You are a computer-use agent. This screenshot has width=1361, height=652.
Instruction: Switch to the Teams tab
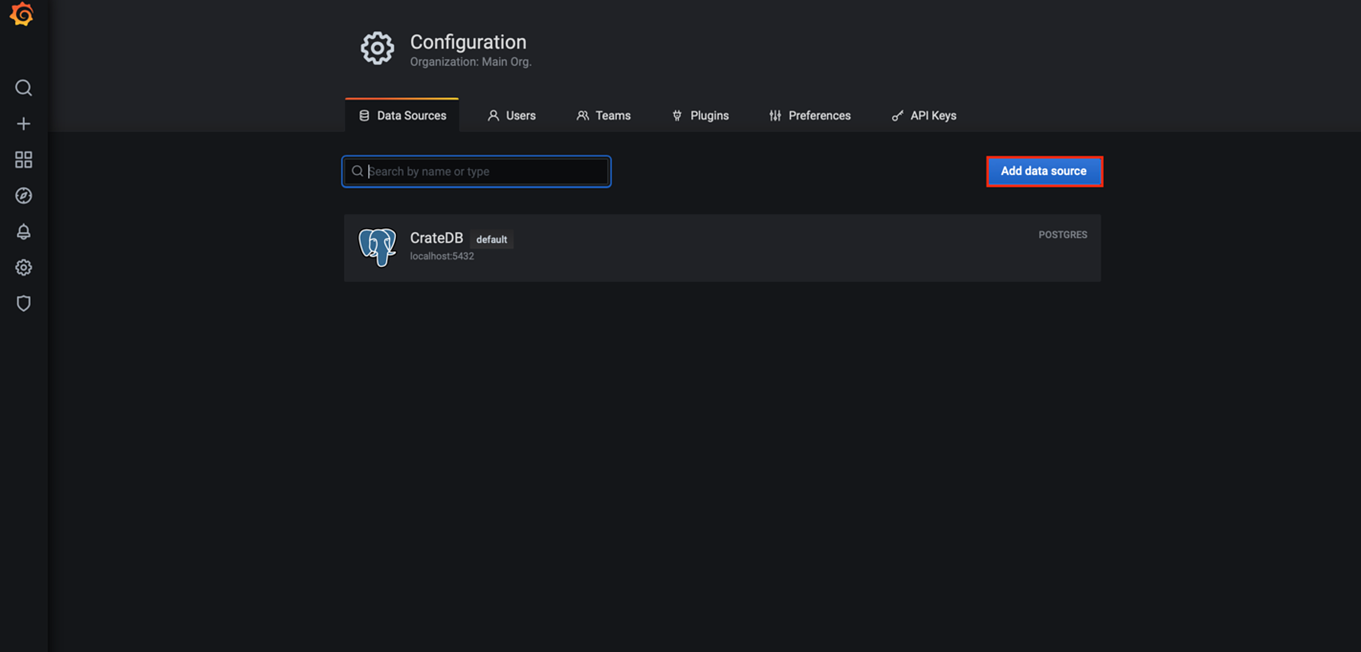pos(603,116)
